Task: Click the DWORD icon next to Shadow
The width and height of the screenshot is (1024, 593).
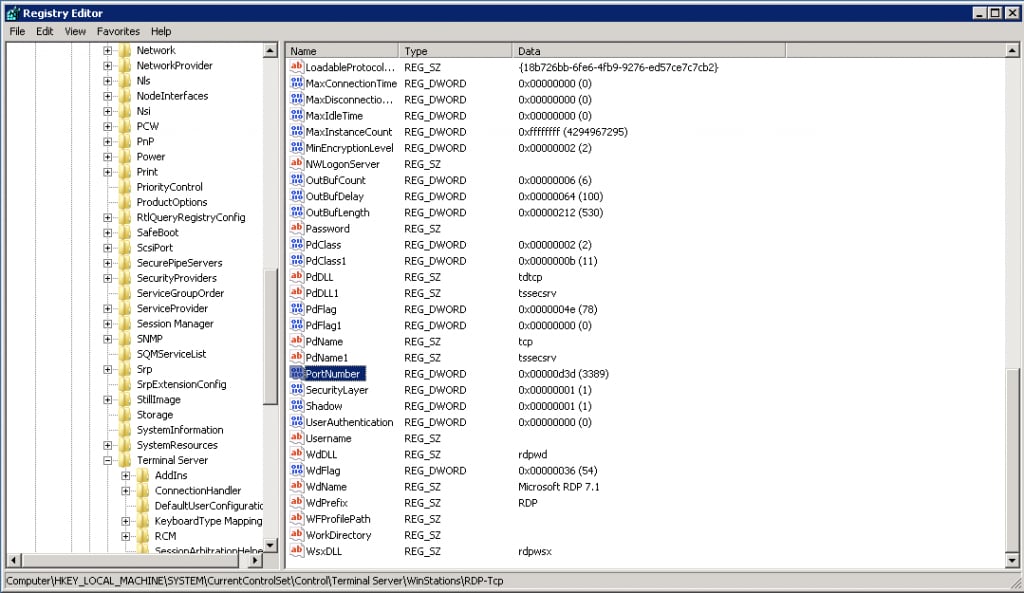Action: coord(297,406)
